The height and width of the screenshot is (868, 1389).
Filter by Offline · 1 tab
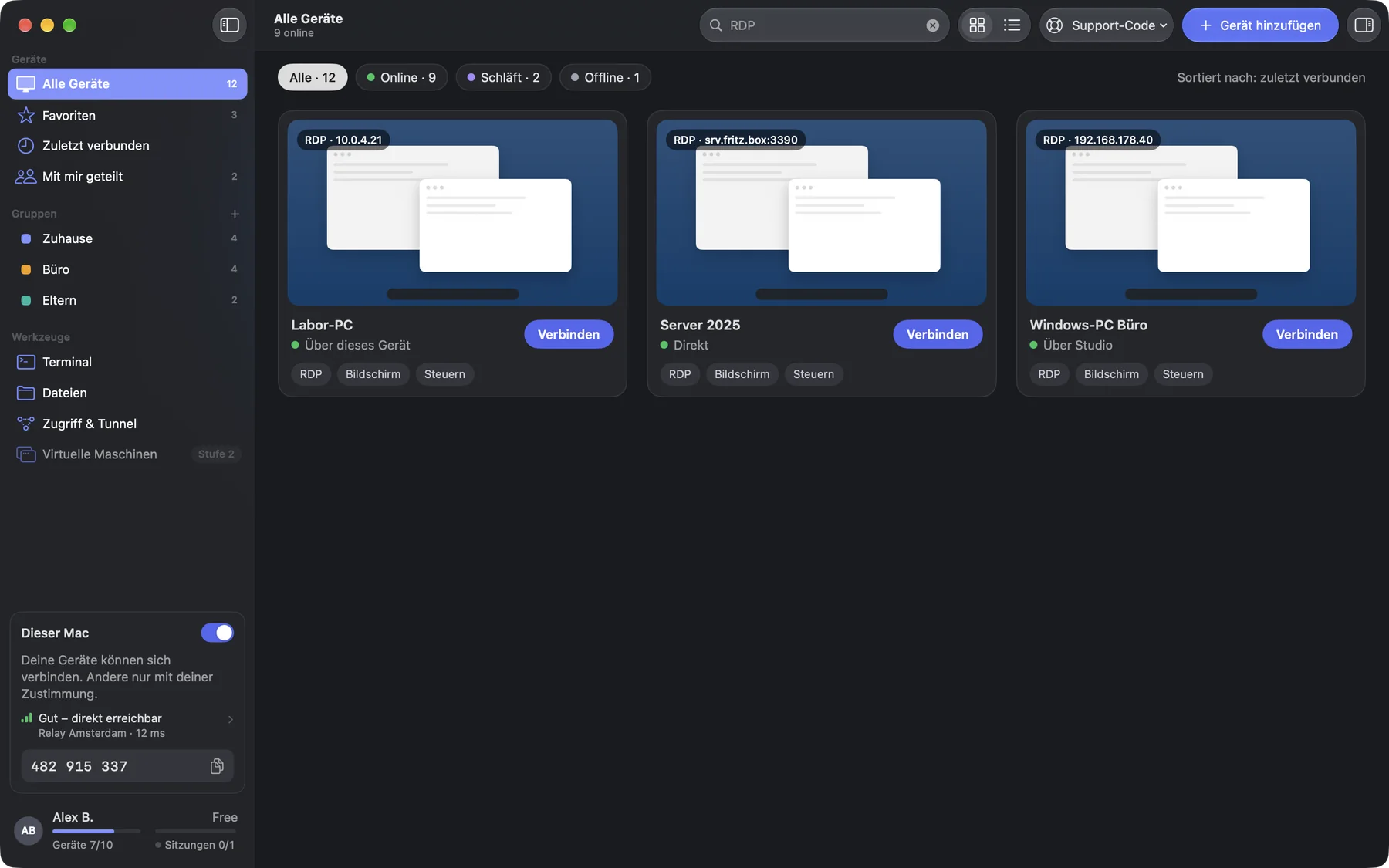(605, 77)
